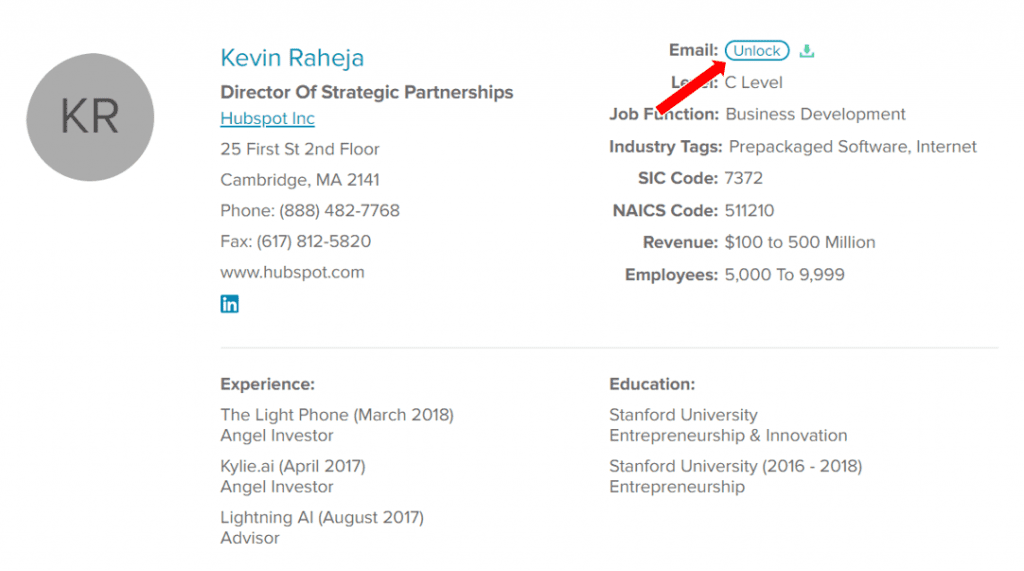Click the fax number (617) 812-5820
Screen dimensions: 1024x571
click(x=313, y=242)
